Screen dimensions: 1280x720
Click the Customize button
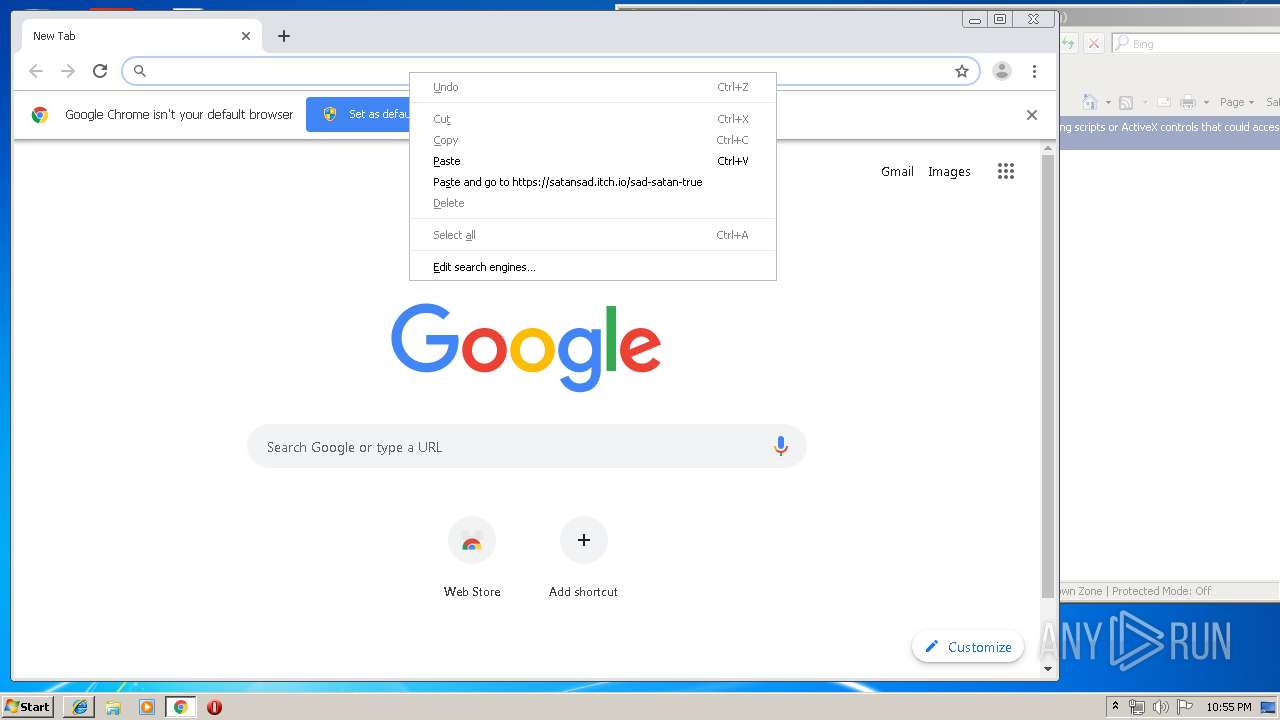[x=968, y=647]
